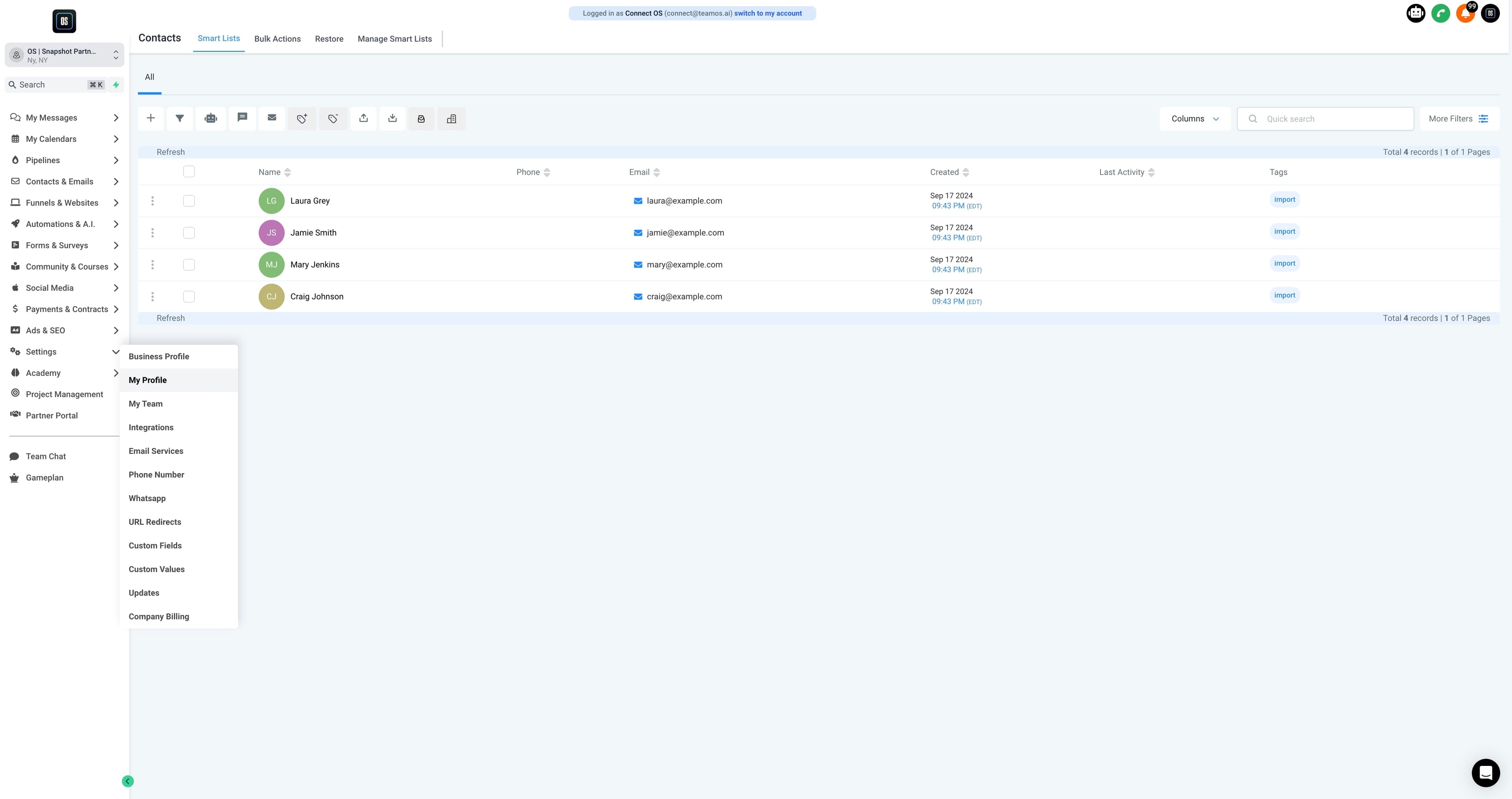
Task: Click the OS logo at top left
Action: click(x=64, y=21)
